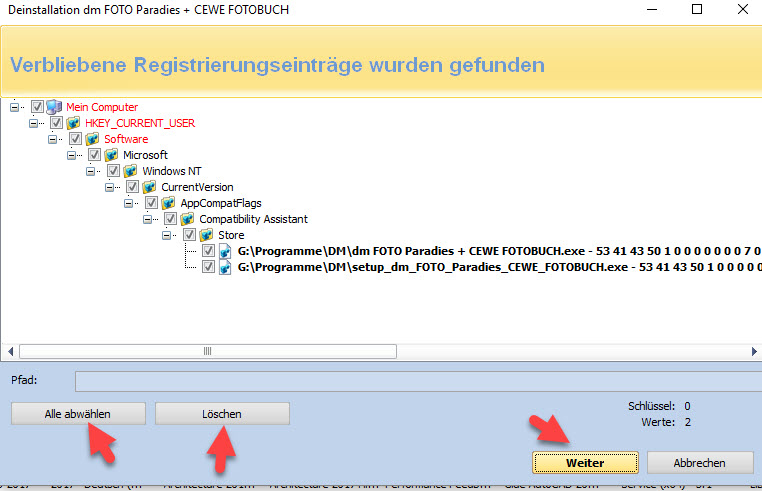762x491 pixels.
Task: Click the scroll right arrow
Action: [754, 351]
